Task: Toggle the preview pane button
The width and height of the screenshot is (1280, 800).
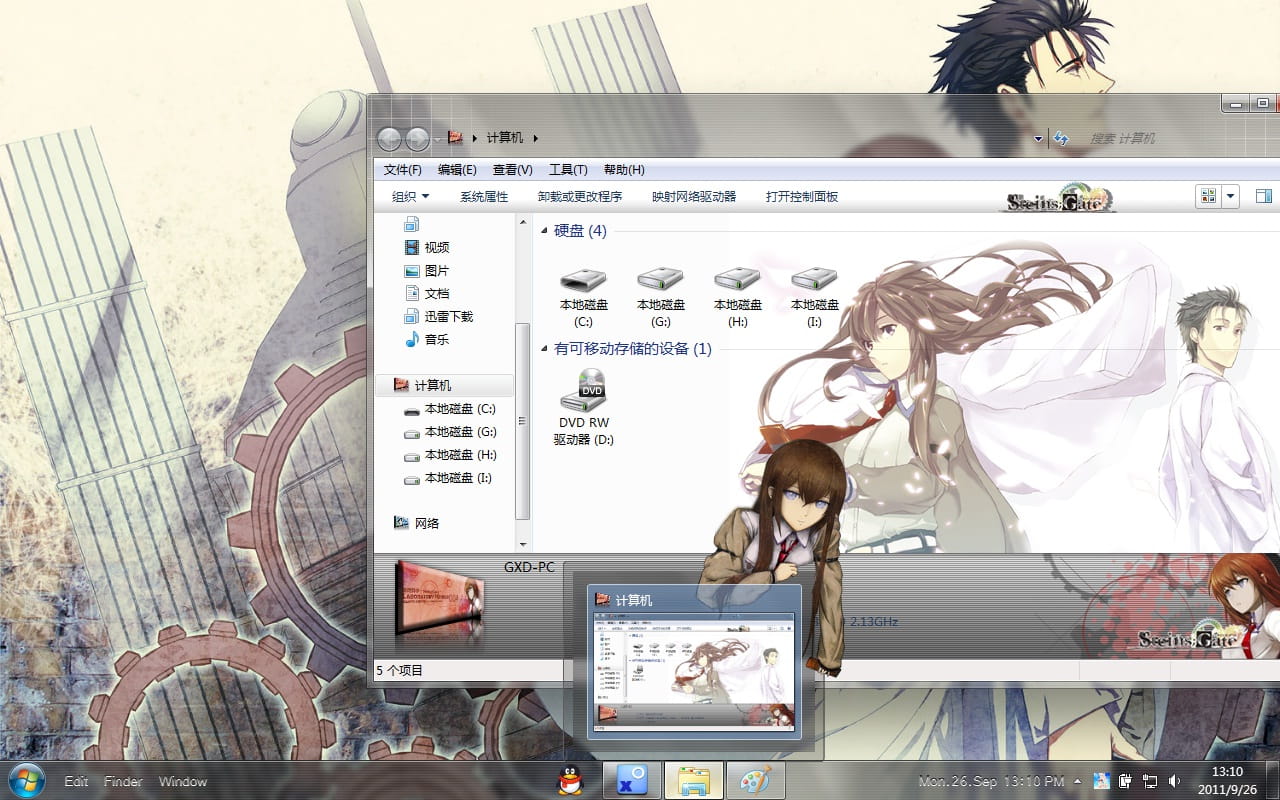Action: (1263, 197)
